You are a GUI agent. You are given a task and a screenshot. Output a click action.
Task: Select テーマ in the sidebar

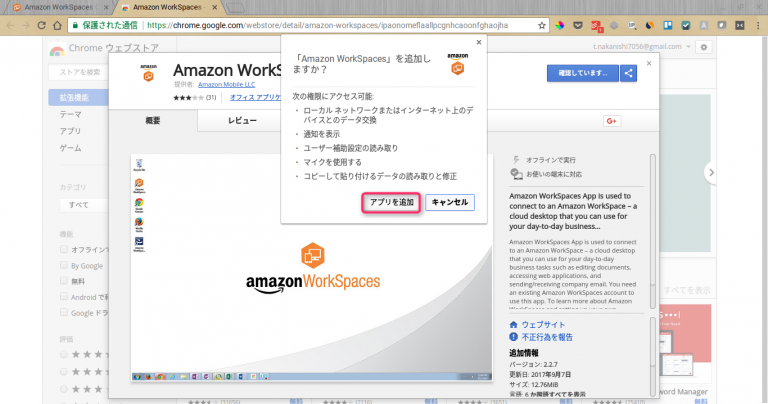point(71,115)
